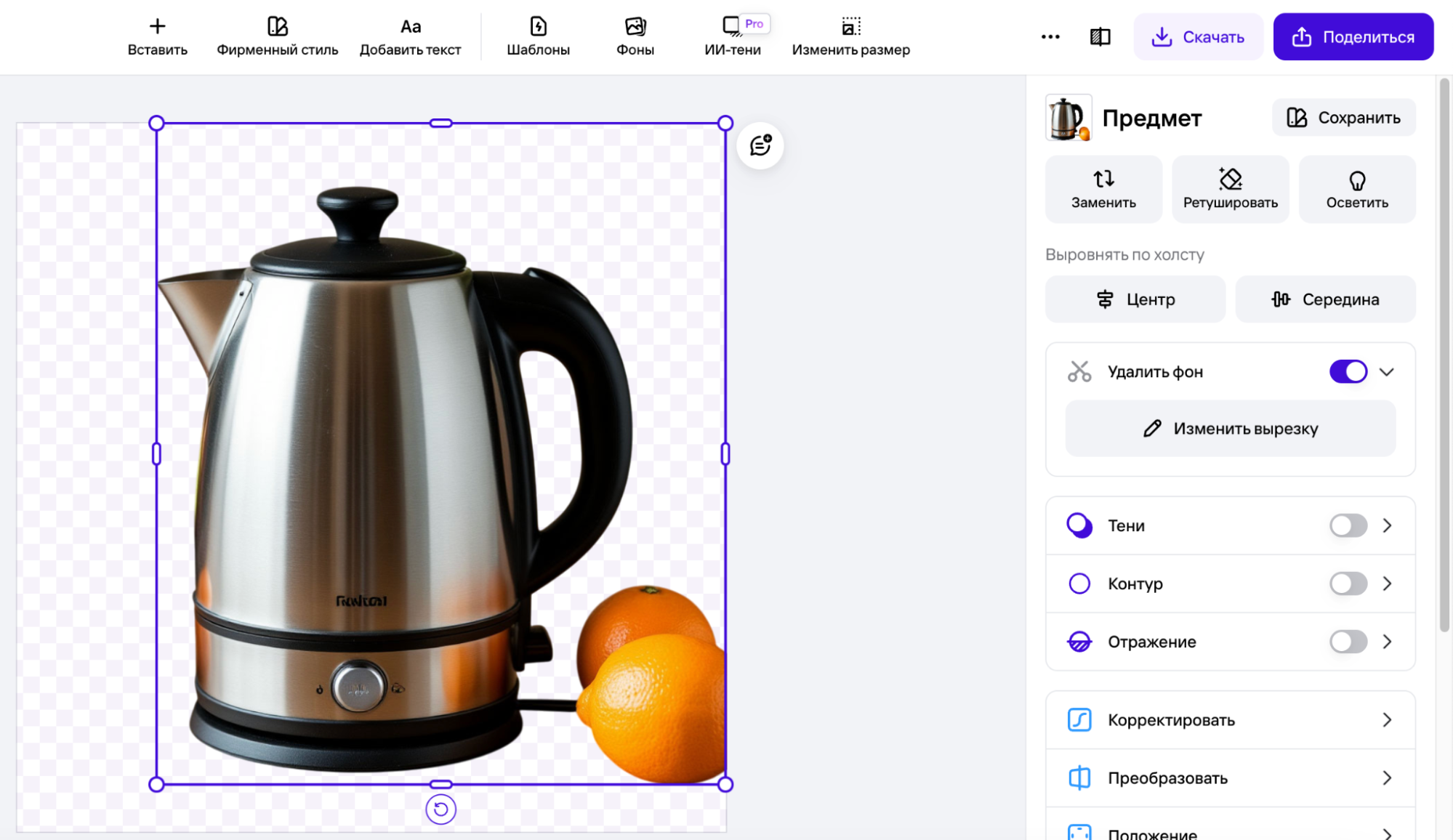1453x840 pixels.
Task: Expand the Корректировать adjustments row
Action: (1230, 720)
